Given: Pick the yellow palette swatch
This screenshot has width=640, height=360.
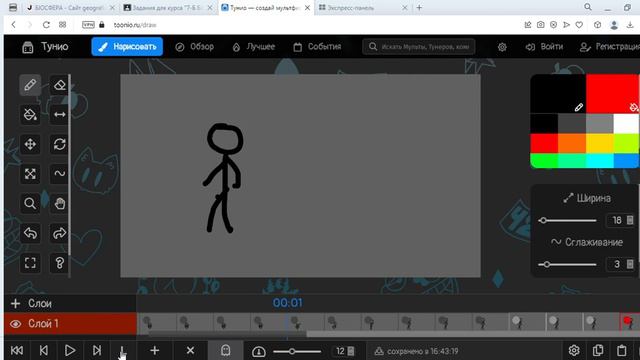Looking at the screenshot, I should coord(599,143).
